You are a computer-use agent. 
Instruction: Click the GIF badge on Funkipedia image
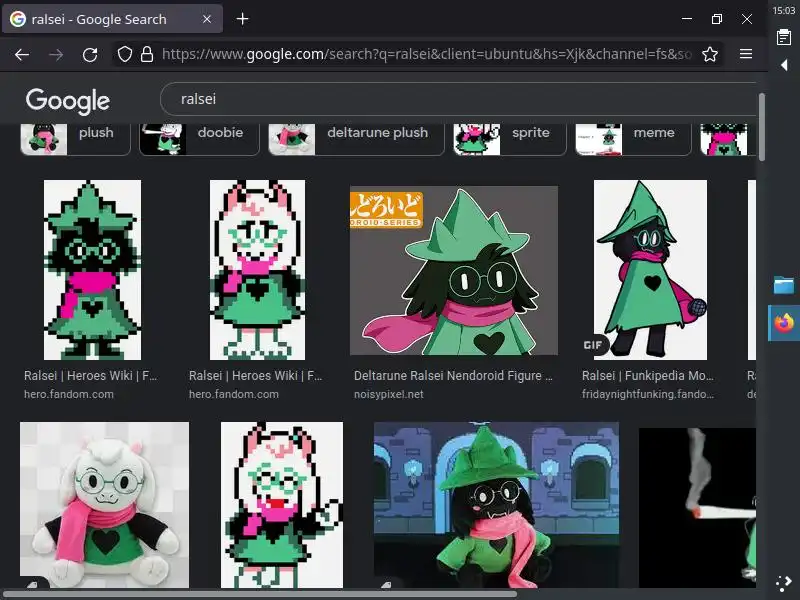click(x=593, y=345)
